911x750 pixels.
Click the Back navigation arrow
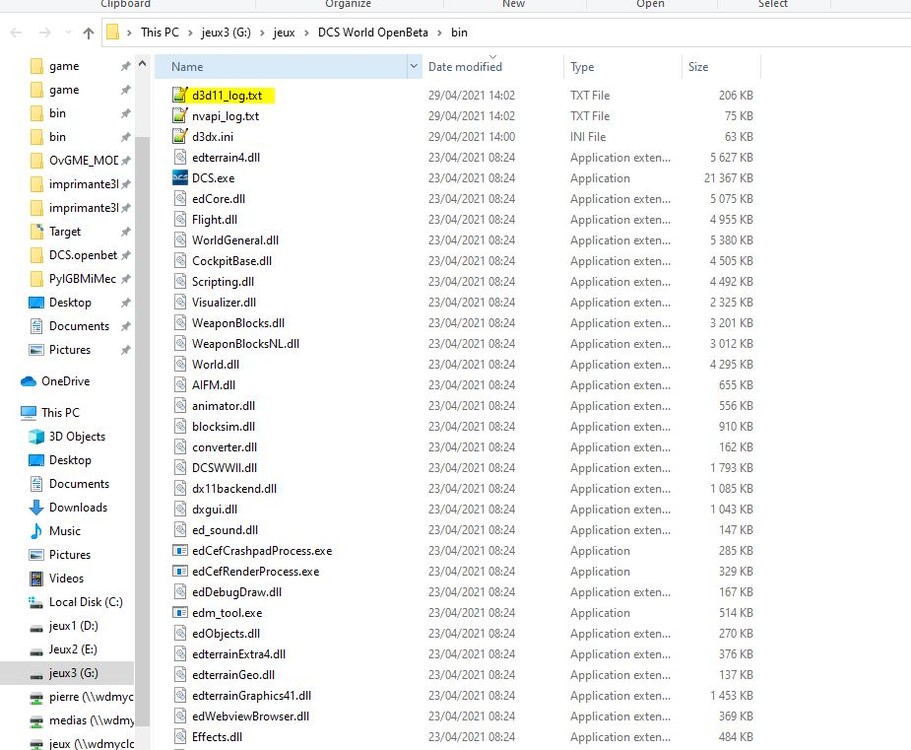click(16, 33)
